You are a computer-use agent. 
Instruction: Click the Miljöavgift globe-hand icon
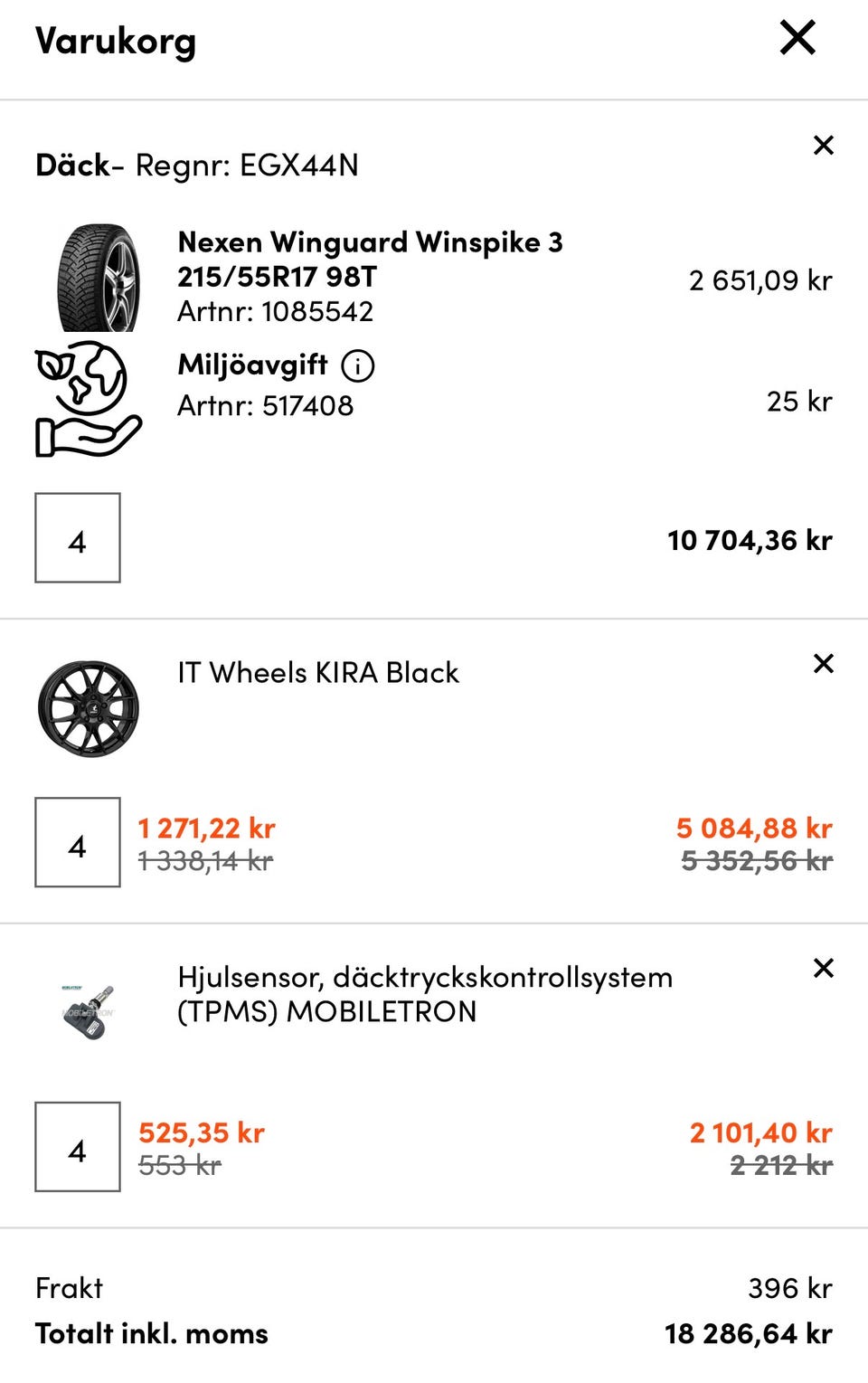(x=88, y=398)
